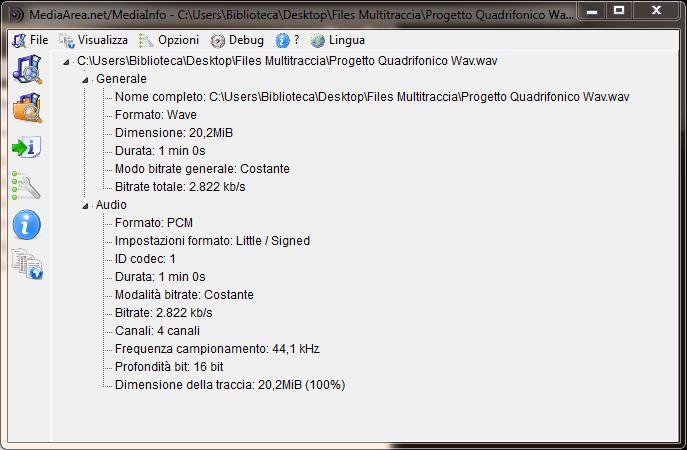Viewport: 687px width, 450px height.
Task: Select Durata row under Audio
Action: (x=160, y=276)
